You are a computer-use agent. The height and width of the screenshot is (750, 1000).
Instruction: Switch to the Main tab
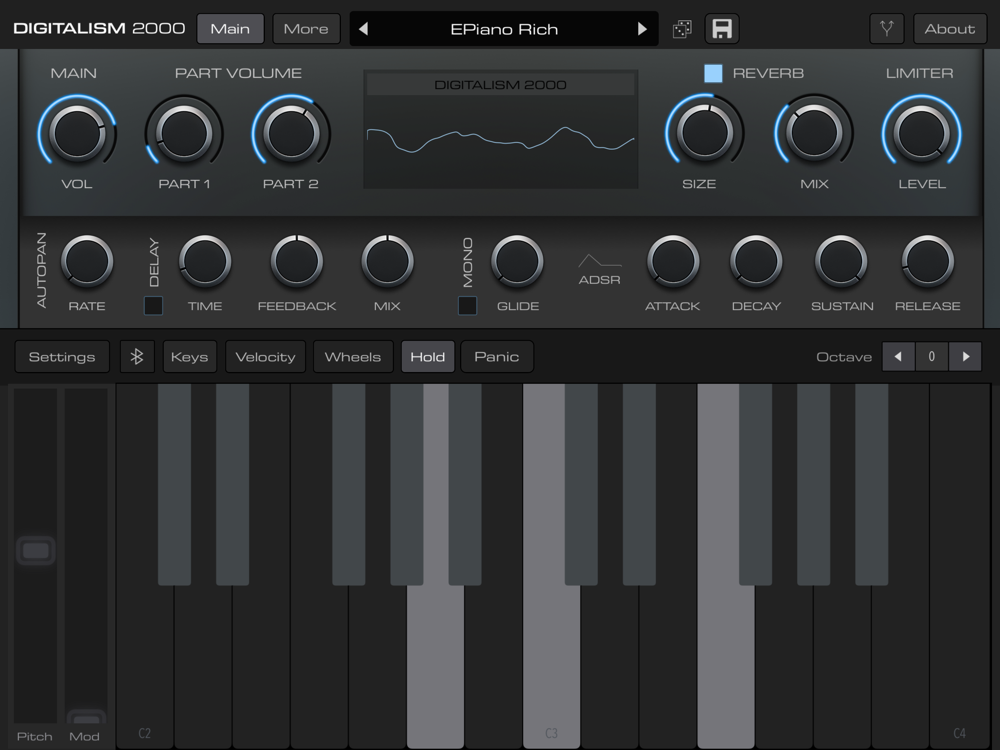[x=230, y=29]
